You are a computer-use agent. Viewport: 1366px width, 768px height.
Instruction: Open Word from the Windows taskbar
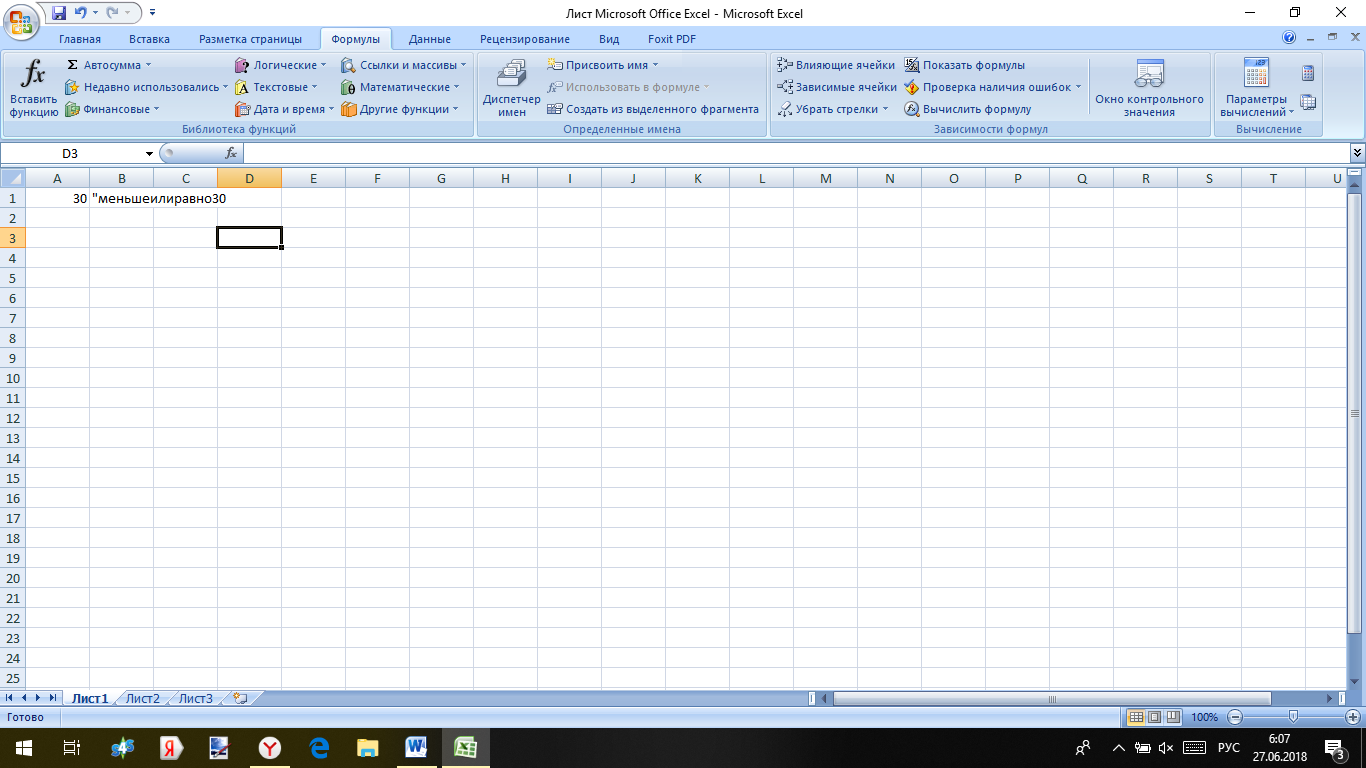pyautogui.click(x=417, y=747)
